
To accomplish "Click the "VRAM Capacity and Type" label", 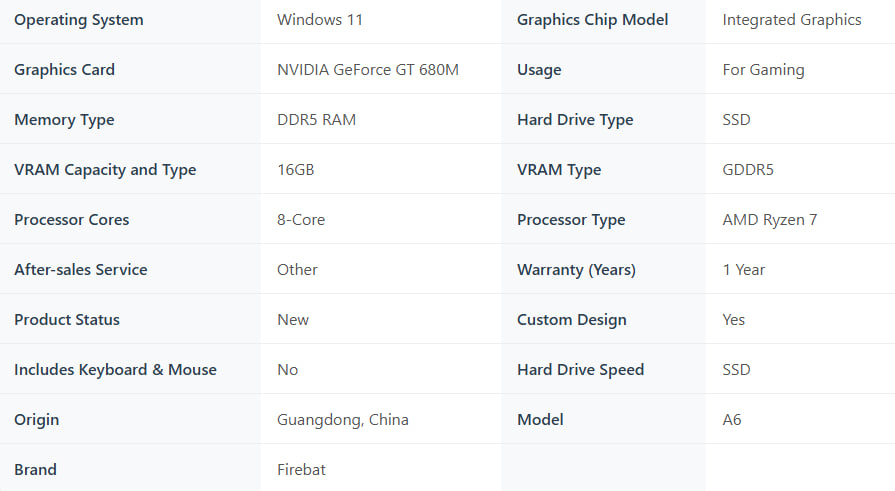I will pyautogui.click(x=105, y=170).
